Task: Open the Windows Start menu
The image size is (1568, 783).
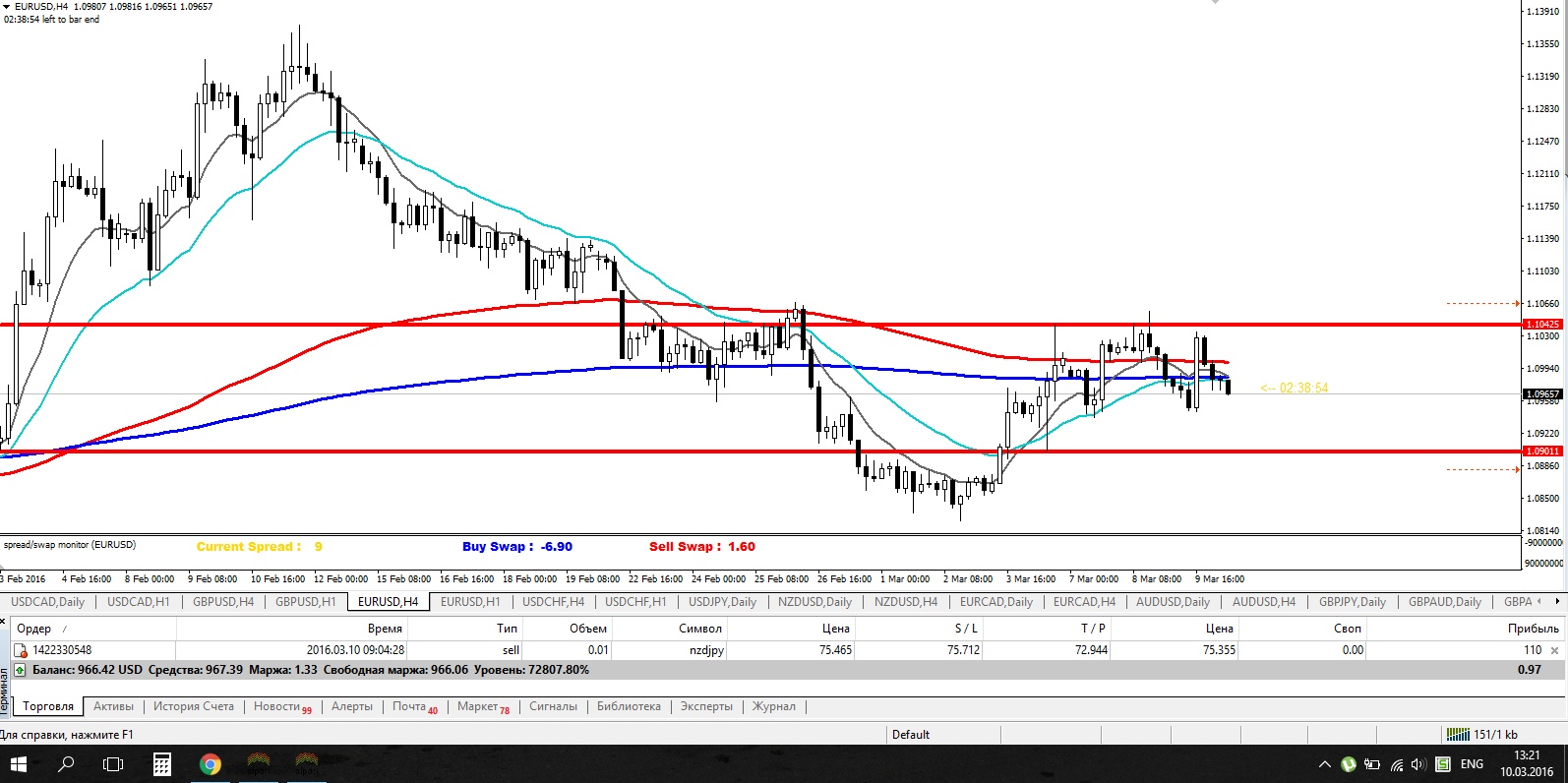Action: click(x=18, y=764)
